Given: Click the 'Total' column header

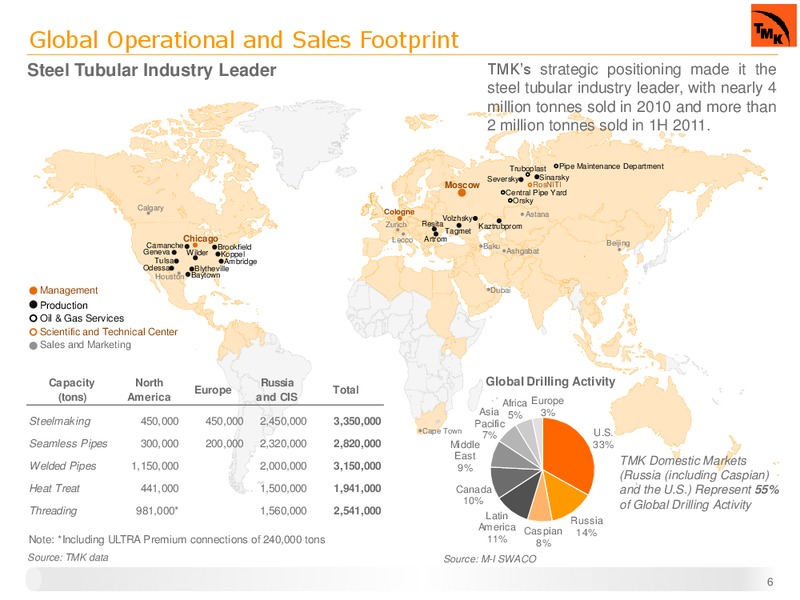Looking at the screenshot, I should click(x=346, y=390).
